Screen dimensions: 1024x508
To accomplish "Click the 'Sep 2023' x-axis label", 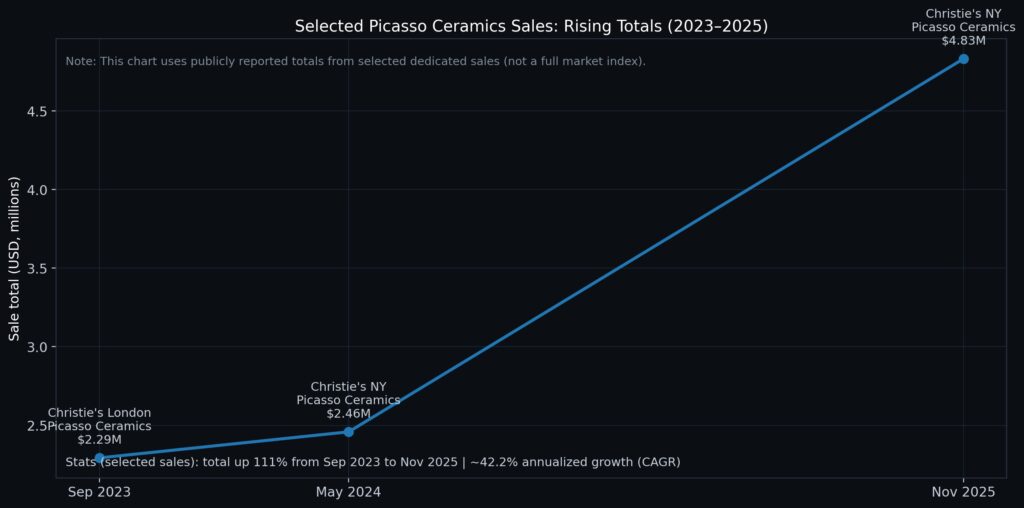I will coord(99,492).
